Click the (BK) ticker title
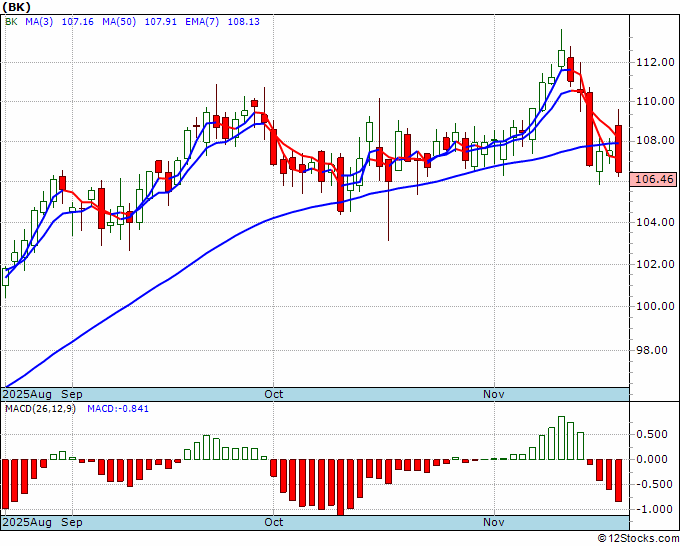This screenshot has height=546, width=680. pos(16,7)
